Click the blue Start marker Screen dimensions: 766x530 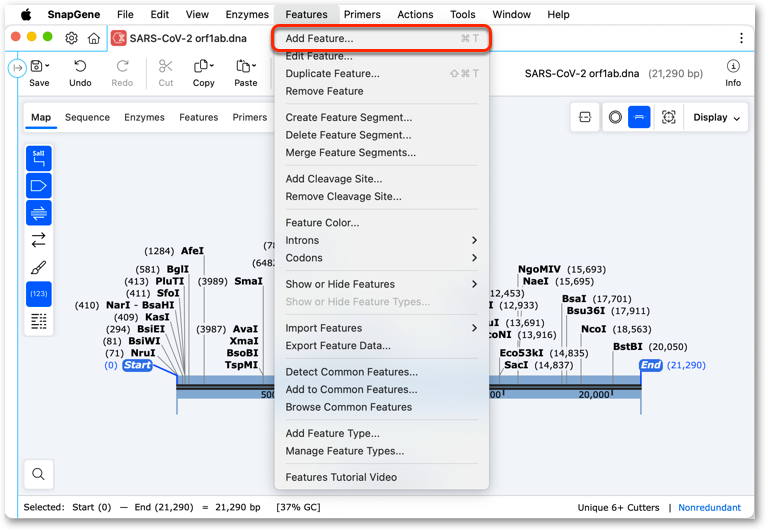pos(137,365)
